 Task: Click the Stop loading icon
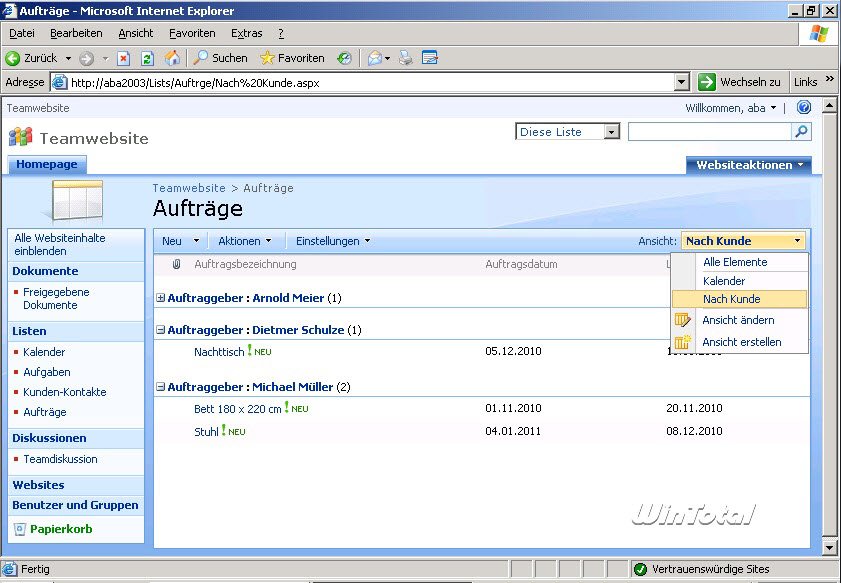click(x=124, y=58)
